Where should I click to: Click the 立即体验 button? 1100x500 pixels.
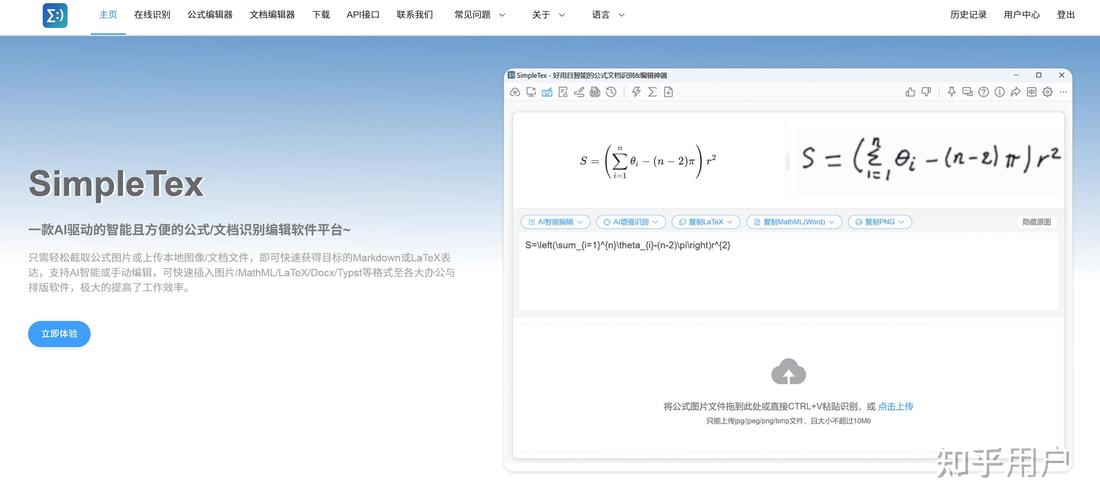coord(60,334)
